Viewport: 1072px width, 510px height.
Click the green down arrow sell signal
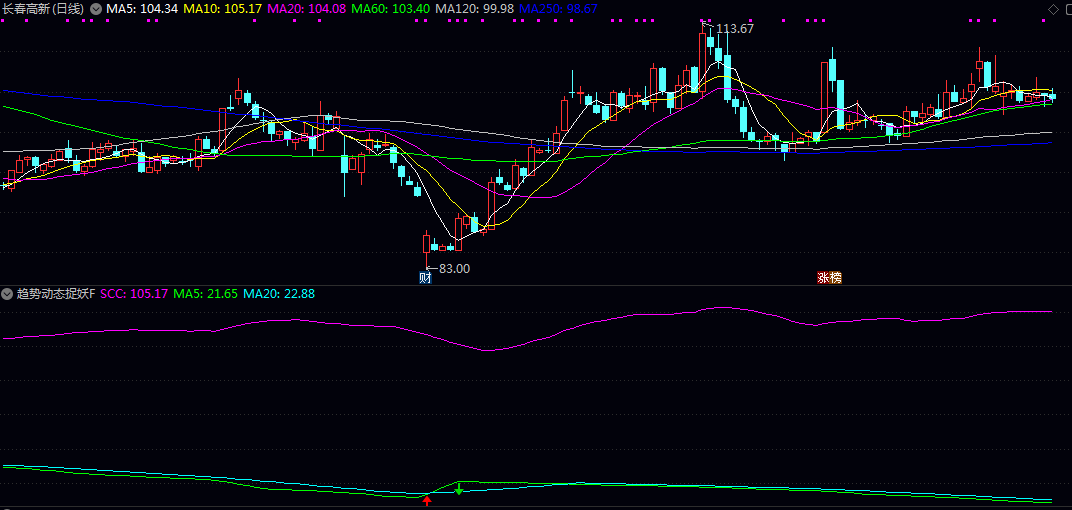tap(459, 489)
